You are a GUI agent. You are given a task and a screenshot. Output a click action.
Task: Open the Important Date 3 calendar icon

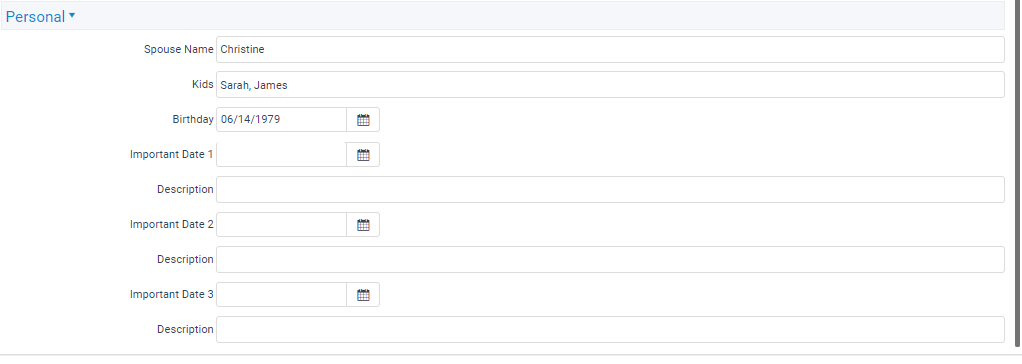tap(363, 295)
